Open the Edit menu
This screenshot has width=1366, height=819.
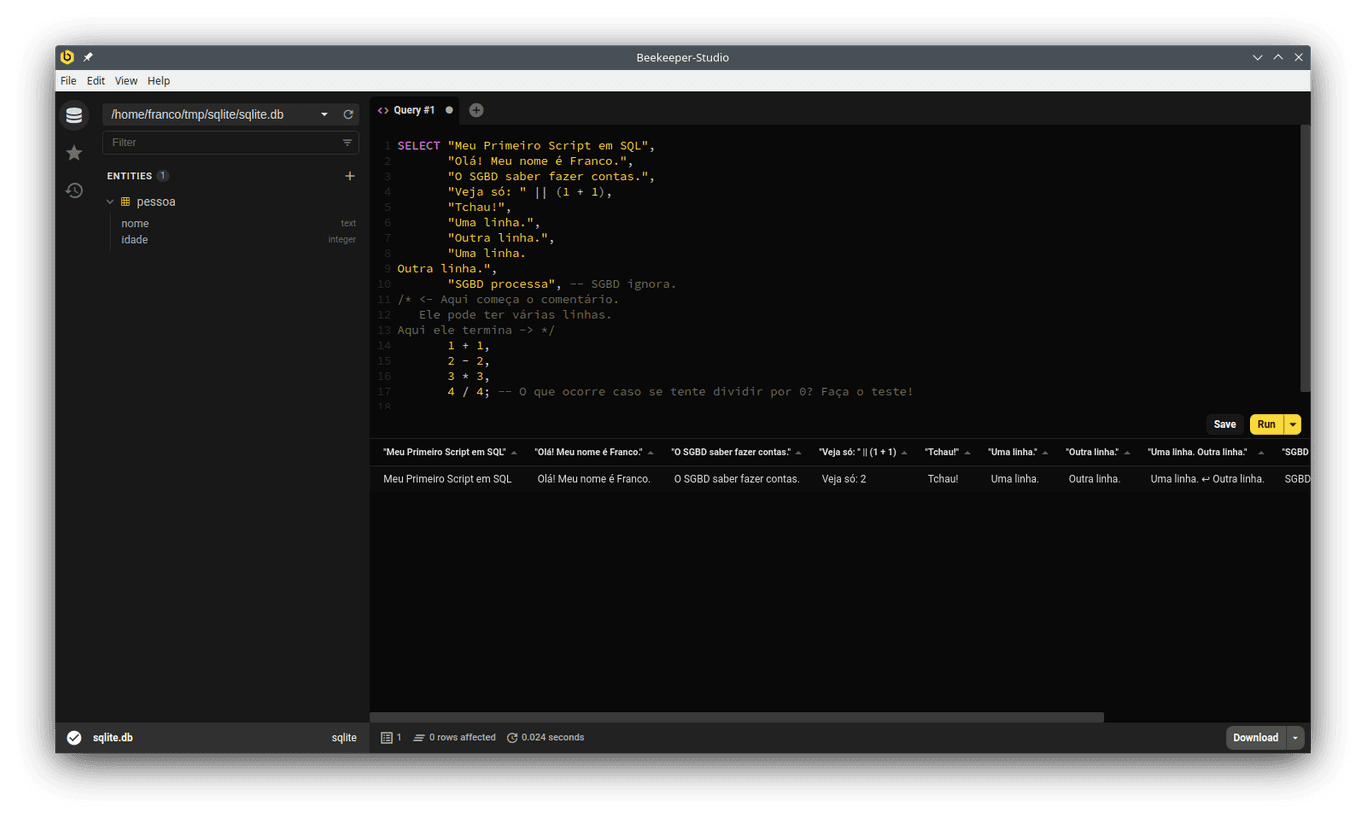coord(95,80)
